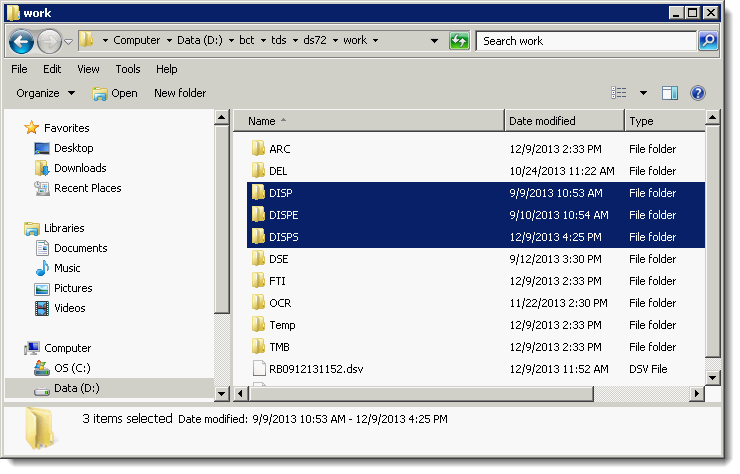740x474 pixels.
Task: Sort by the Name column header
Action: coord(369,121)
